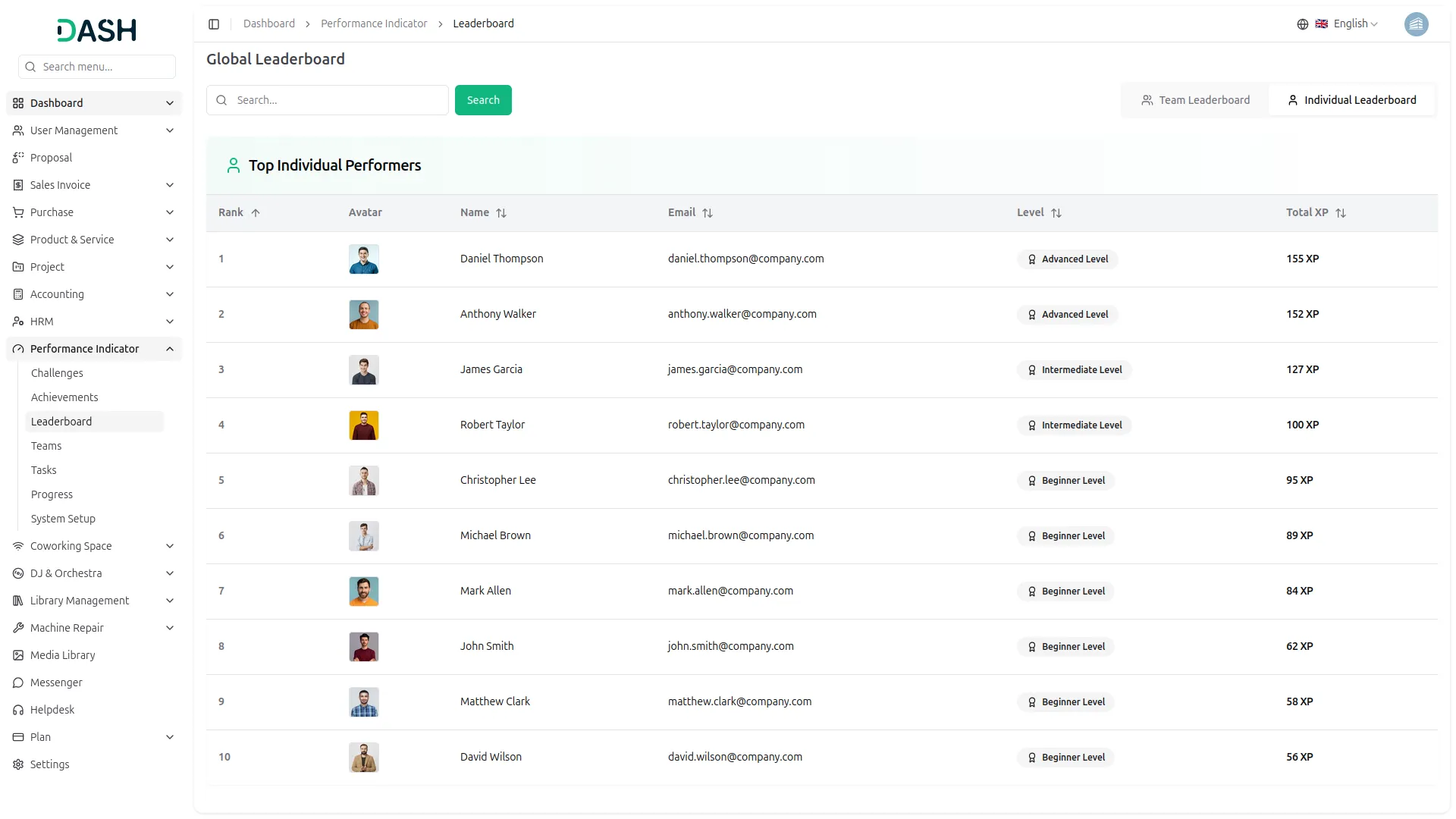Viewport: 1456px width, 819px height.
Task: Collapse the Performance Indicator menu
Action: pos(170,349)
